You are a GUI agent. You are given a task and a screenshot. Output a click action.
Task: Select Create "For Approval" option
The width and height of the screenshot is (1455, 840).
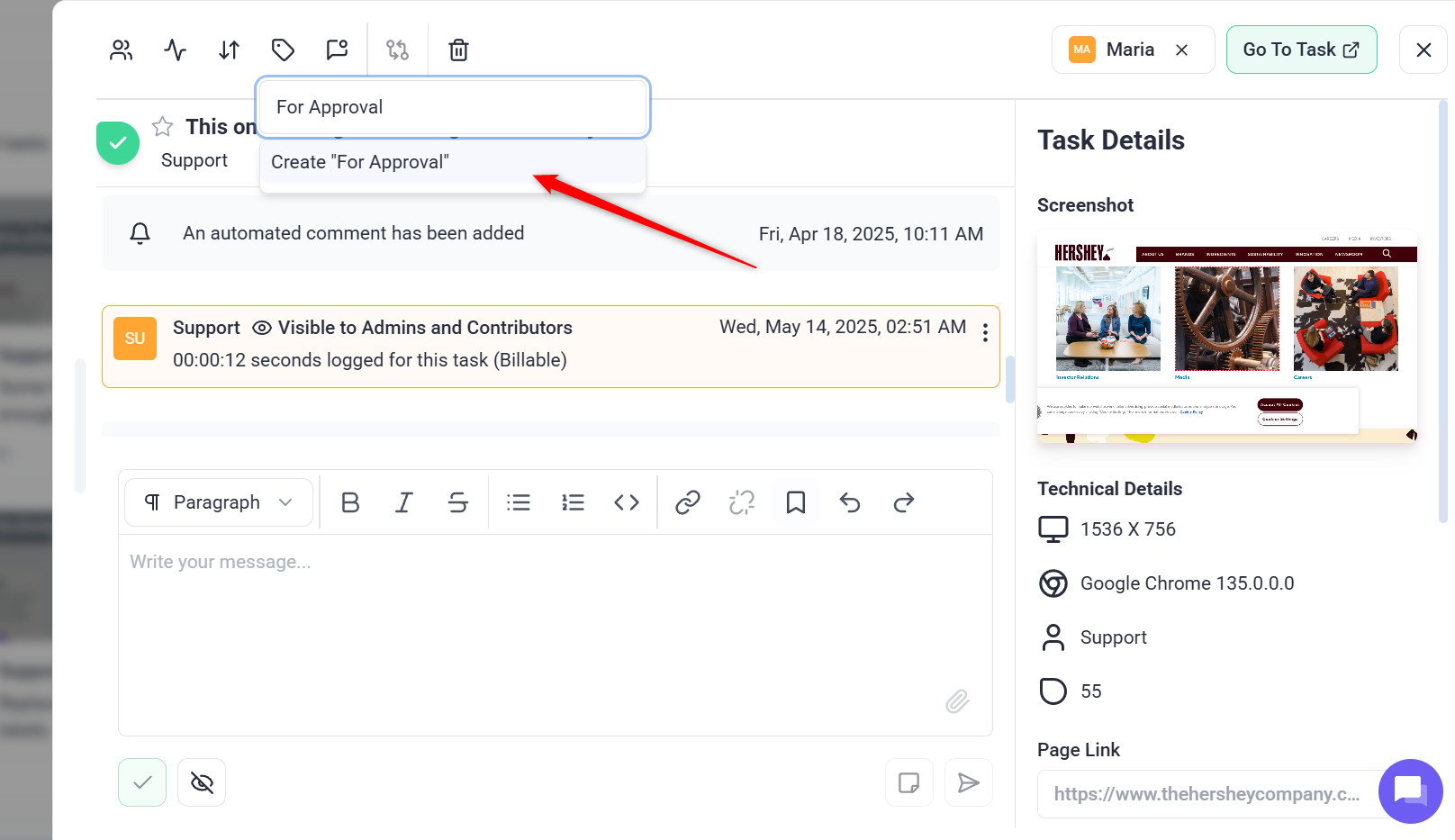pos(360,162)
